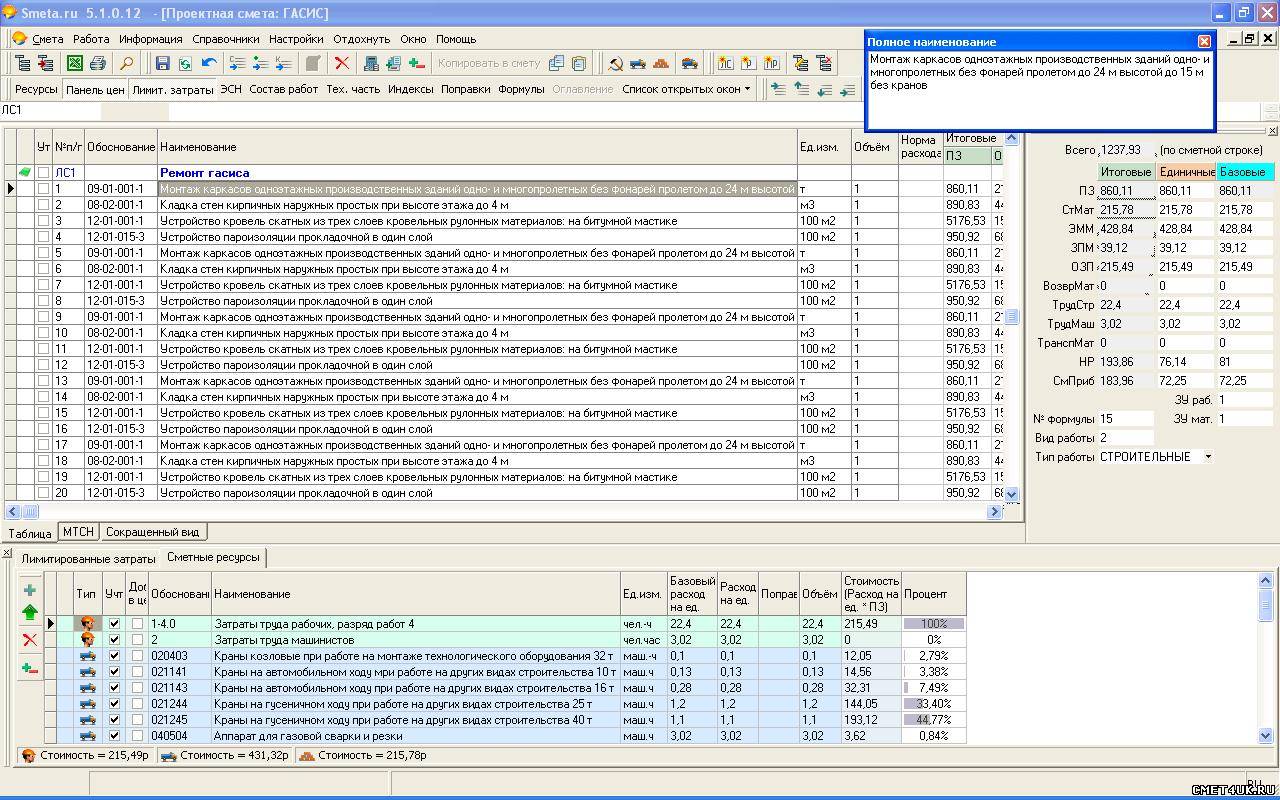Viewport: 1280px width, 800px height.
Task: Click the magnifying glass search icon
Action: (127, 63)
